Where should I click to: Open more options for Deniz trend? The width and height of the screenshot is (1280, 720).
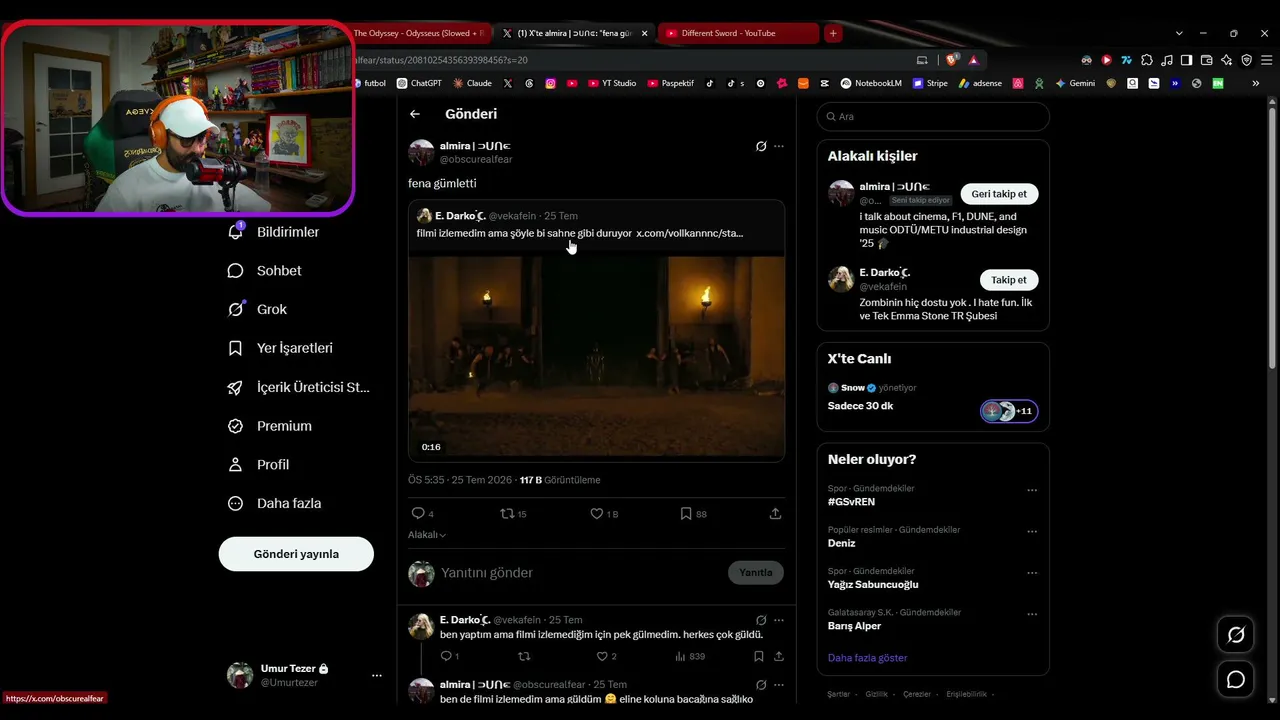(x=1032, y=531)
